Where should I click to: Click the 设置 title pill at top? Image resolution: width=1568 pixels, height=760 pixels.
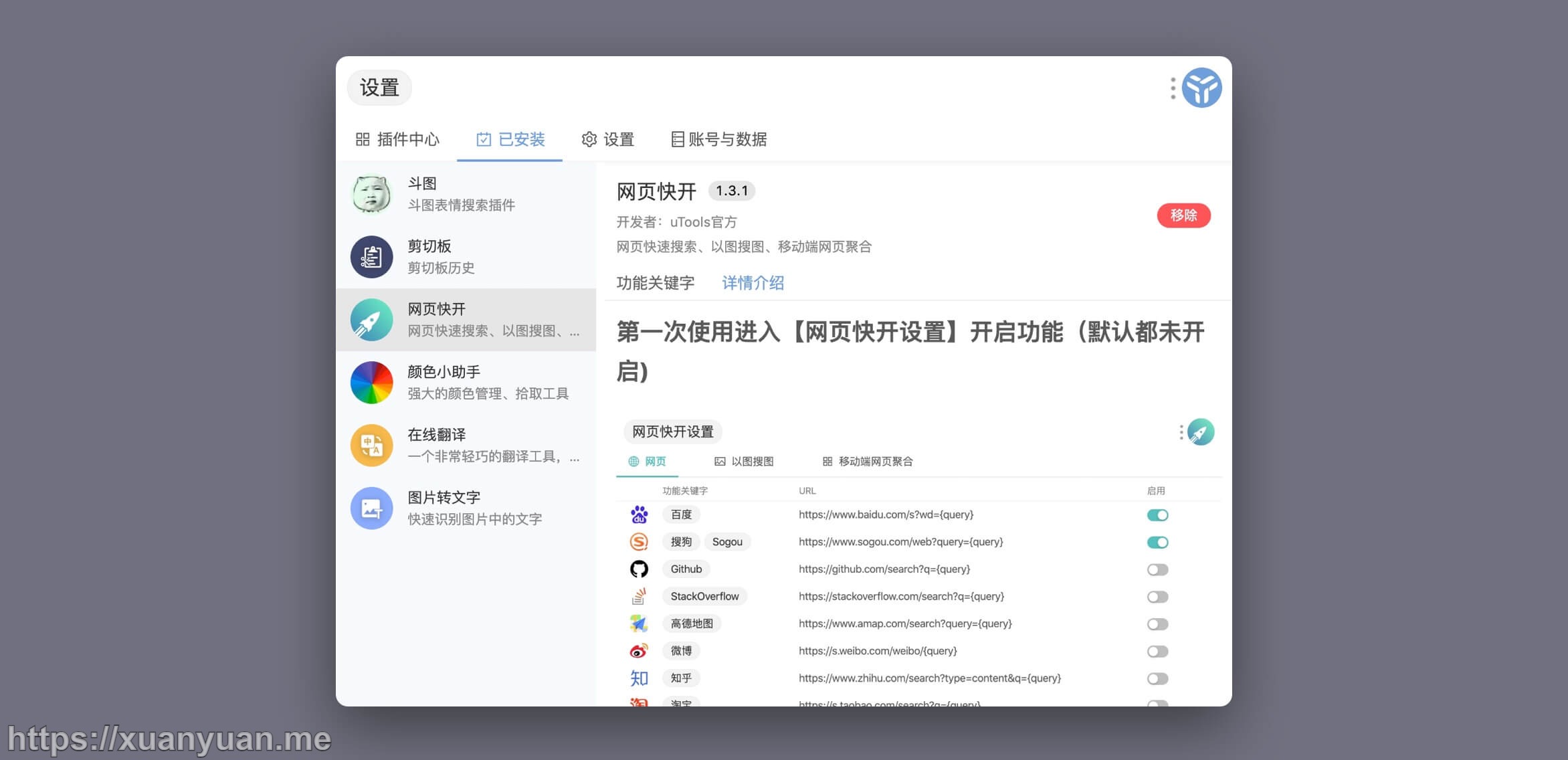pos(379,88)
